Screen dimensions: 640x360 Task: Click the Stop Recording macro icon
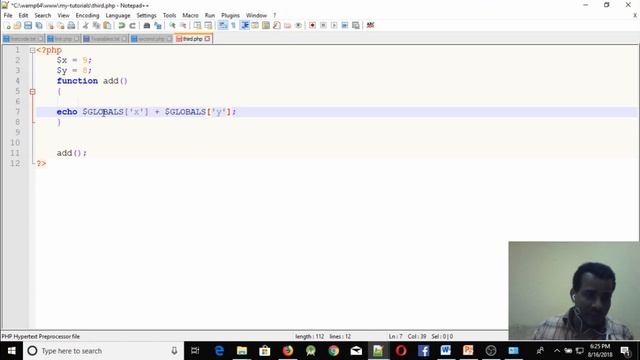click(x=323, y=25)
